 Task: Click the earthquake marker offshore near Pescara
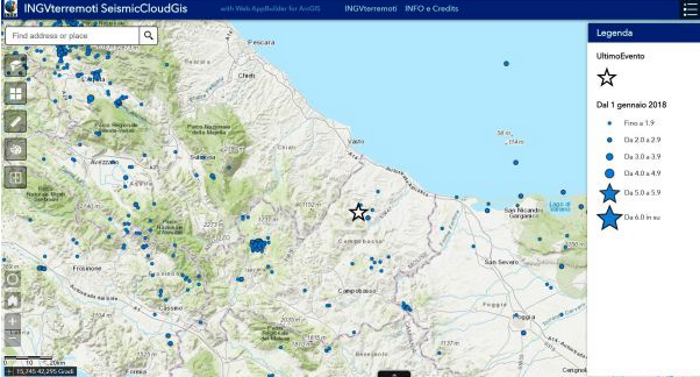pyautogui.click(x=506, y=63)
